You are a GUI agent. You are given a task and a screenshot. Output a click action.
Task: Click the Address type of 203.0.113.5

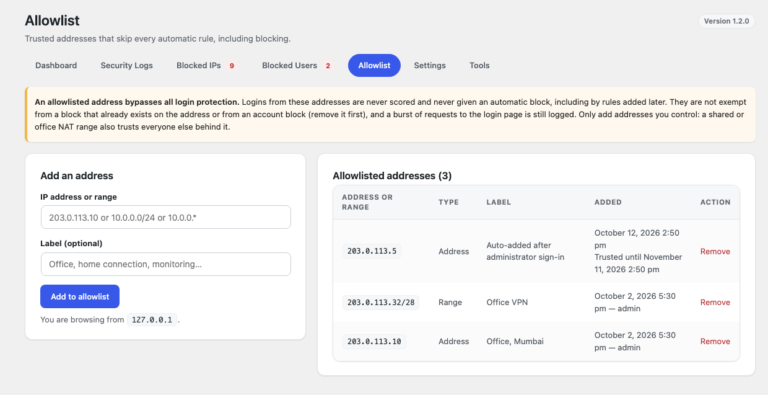[x=454, y=251]
